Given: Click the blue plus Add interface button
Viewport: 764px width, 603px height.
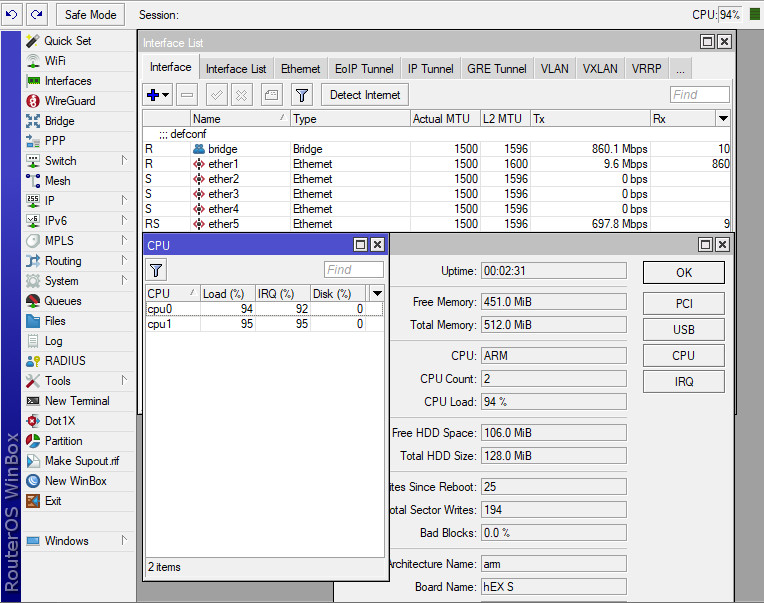Looking at the screenshot, I should pyautogui.click(x=158, y=94).
